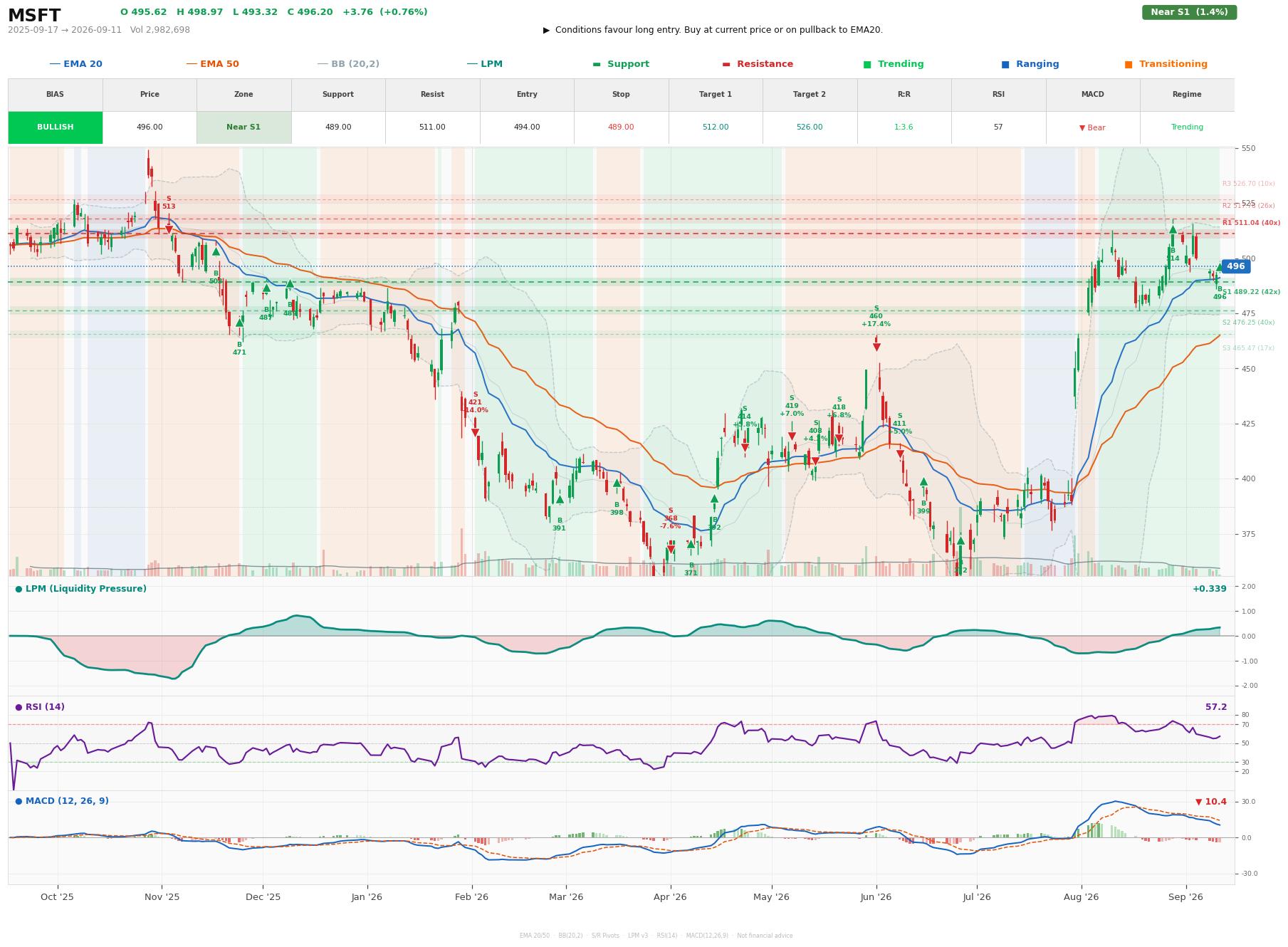Click the "Feb '26" date axis label
The image size is (1288, 947).
[471, 897]
